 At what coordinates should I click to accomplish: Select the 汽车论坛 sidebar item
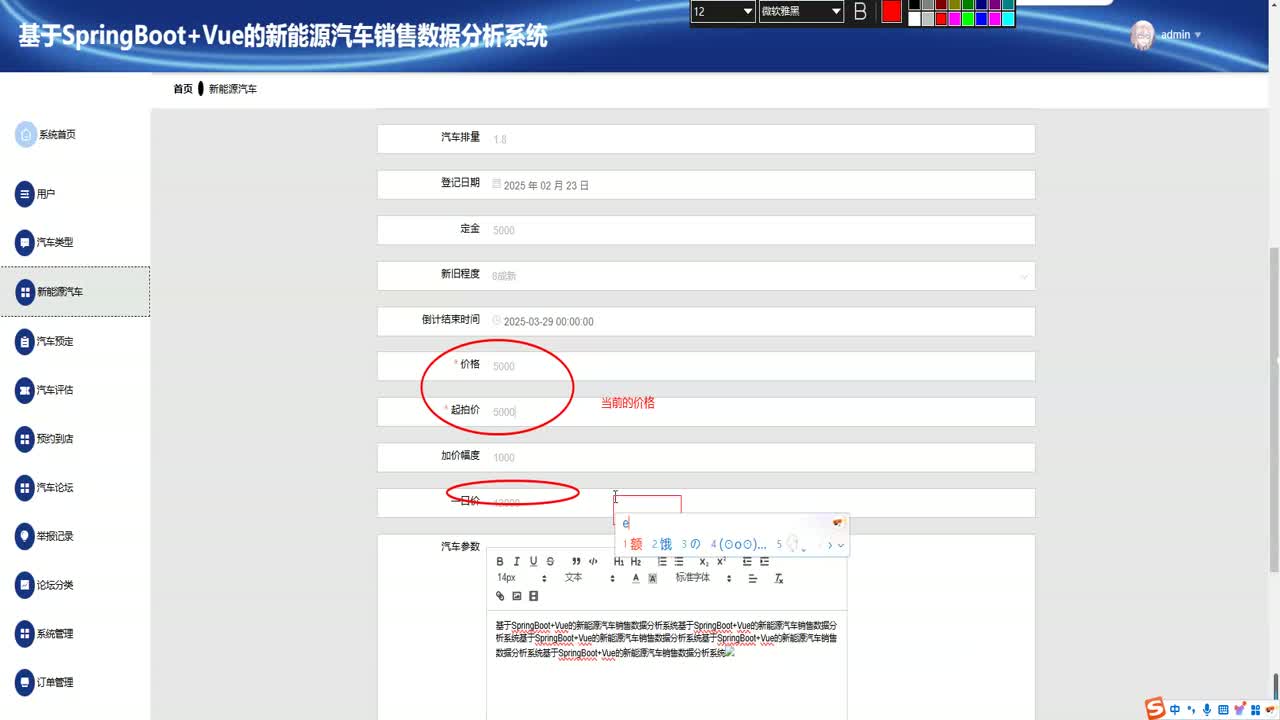coord(55,488)
